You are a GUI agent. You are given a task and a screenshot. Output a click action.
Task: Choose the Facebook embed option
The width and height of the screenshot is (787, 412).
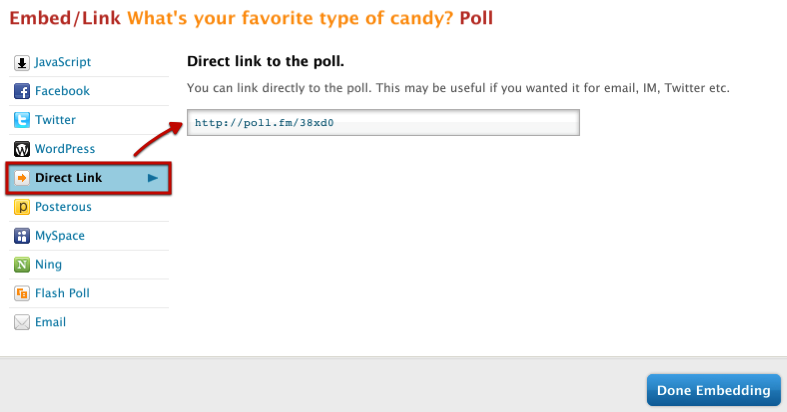pos(62,91)
